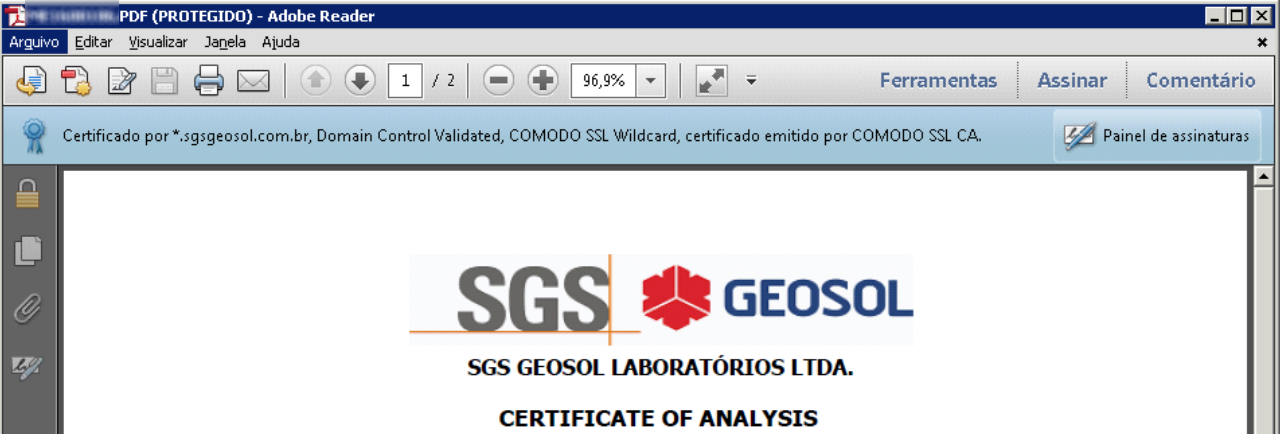Open the Editar menu
The height and width of the screenshot is (434, 1280).
[x=94, y=42]
